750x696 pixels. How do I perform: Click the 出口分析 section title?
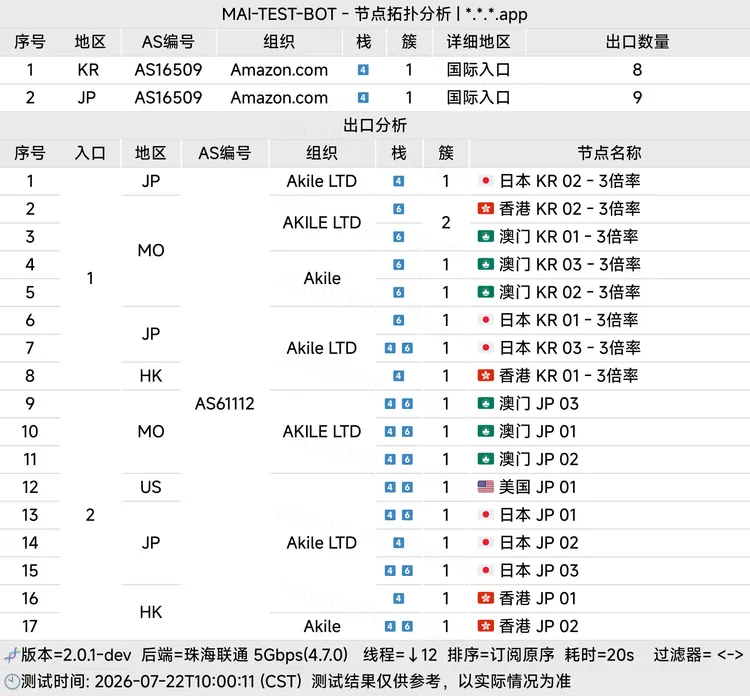(x=375, y=125)
